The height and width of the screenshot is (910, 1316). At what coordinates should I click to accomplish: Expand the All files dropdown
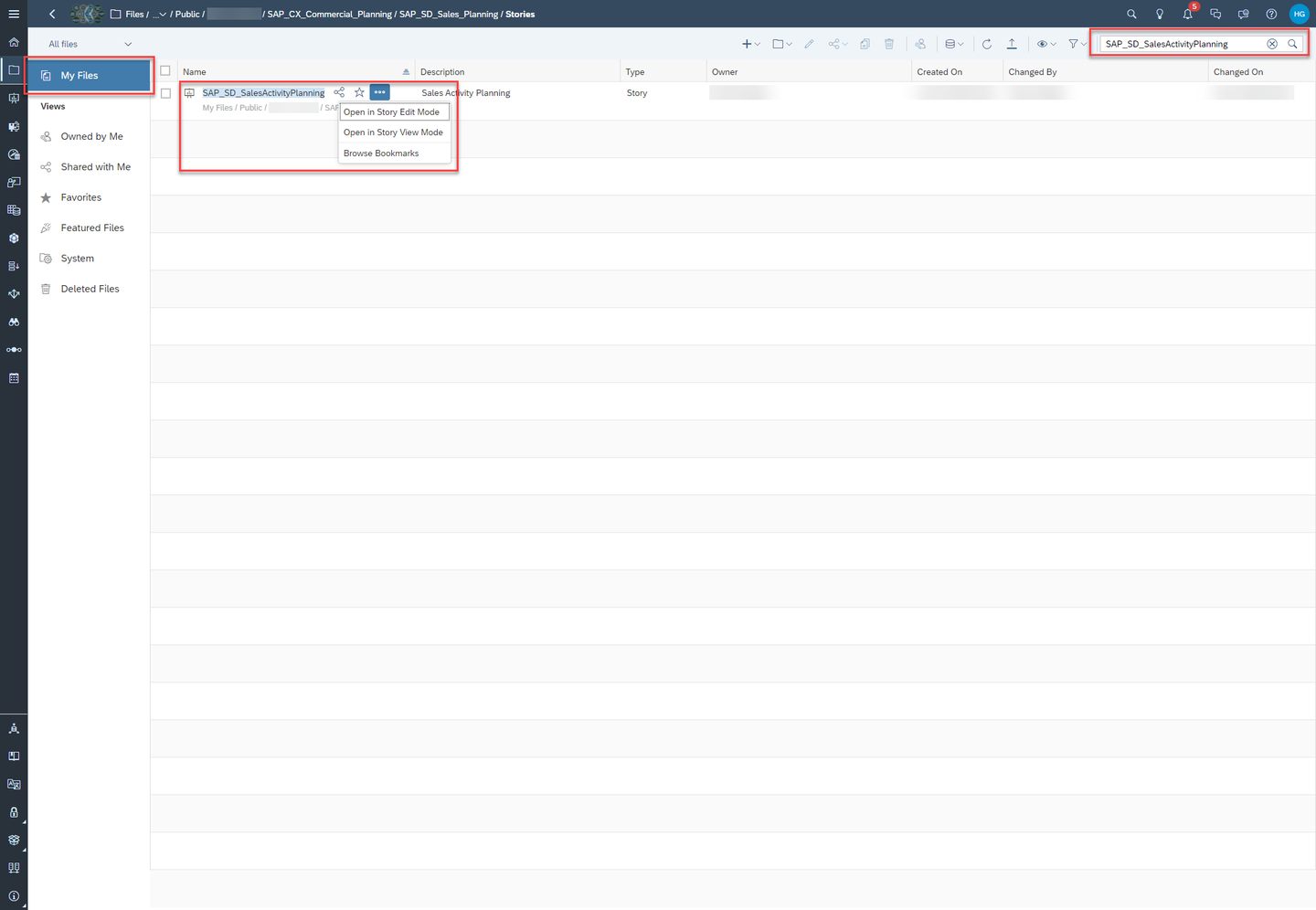(90, 44)
